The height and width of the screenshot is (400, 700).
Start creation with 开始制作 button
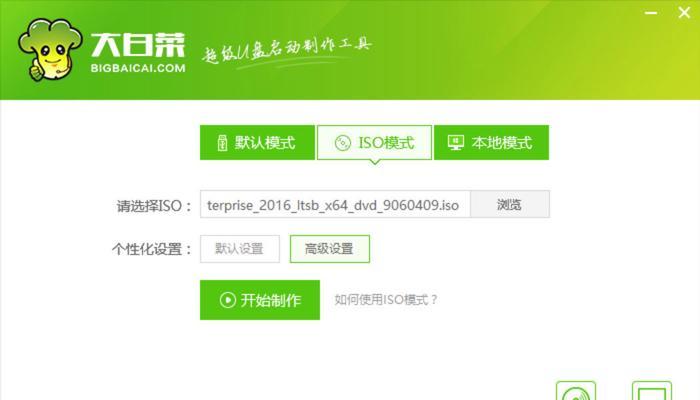(260, 300)
